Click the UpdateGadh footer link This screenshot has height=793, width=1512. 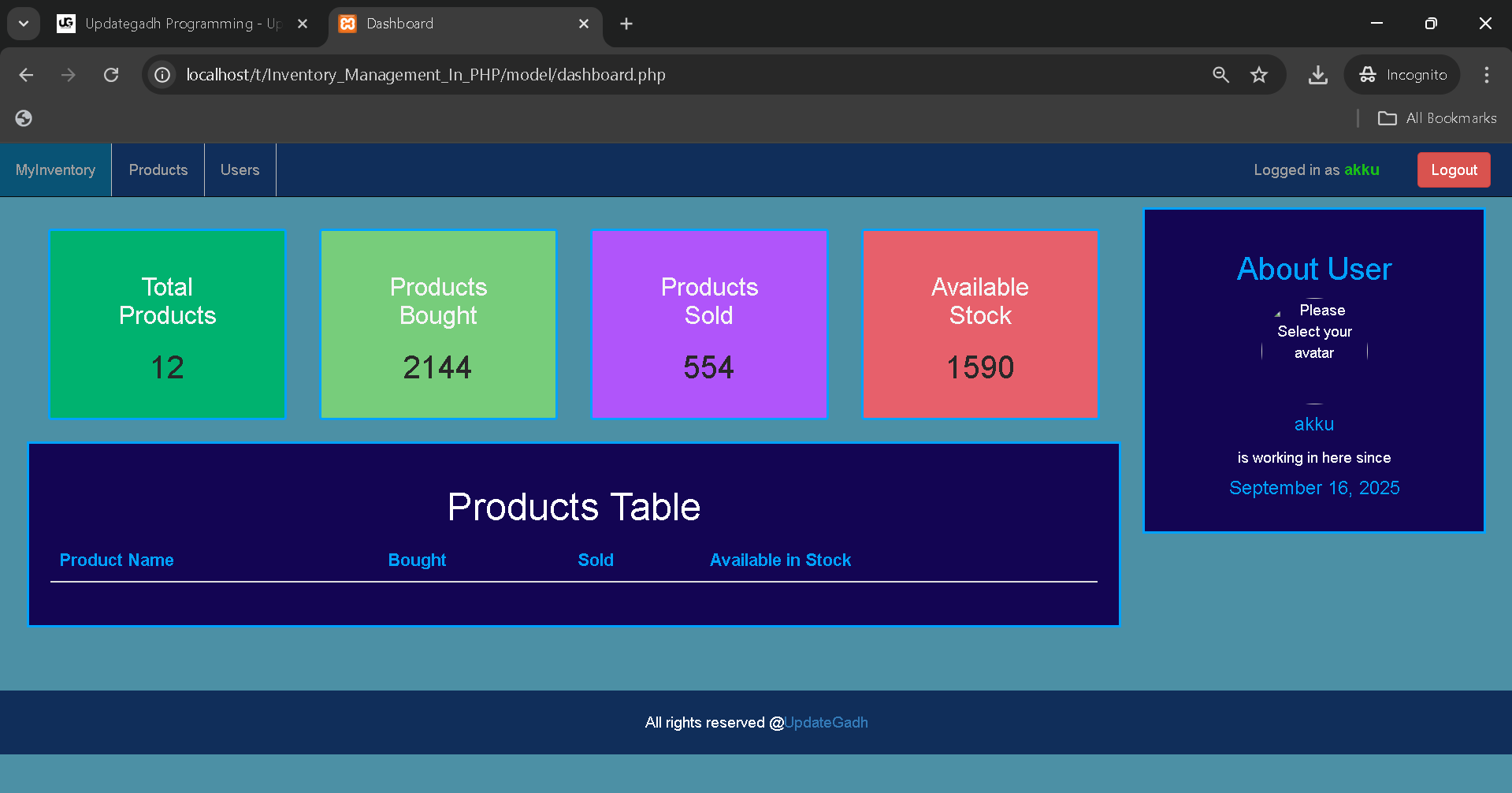pyautogui.click(x=826, y=723)
